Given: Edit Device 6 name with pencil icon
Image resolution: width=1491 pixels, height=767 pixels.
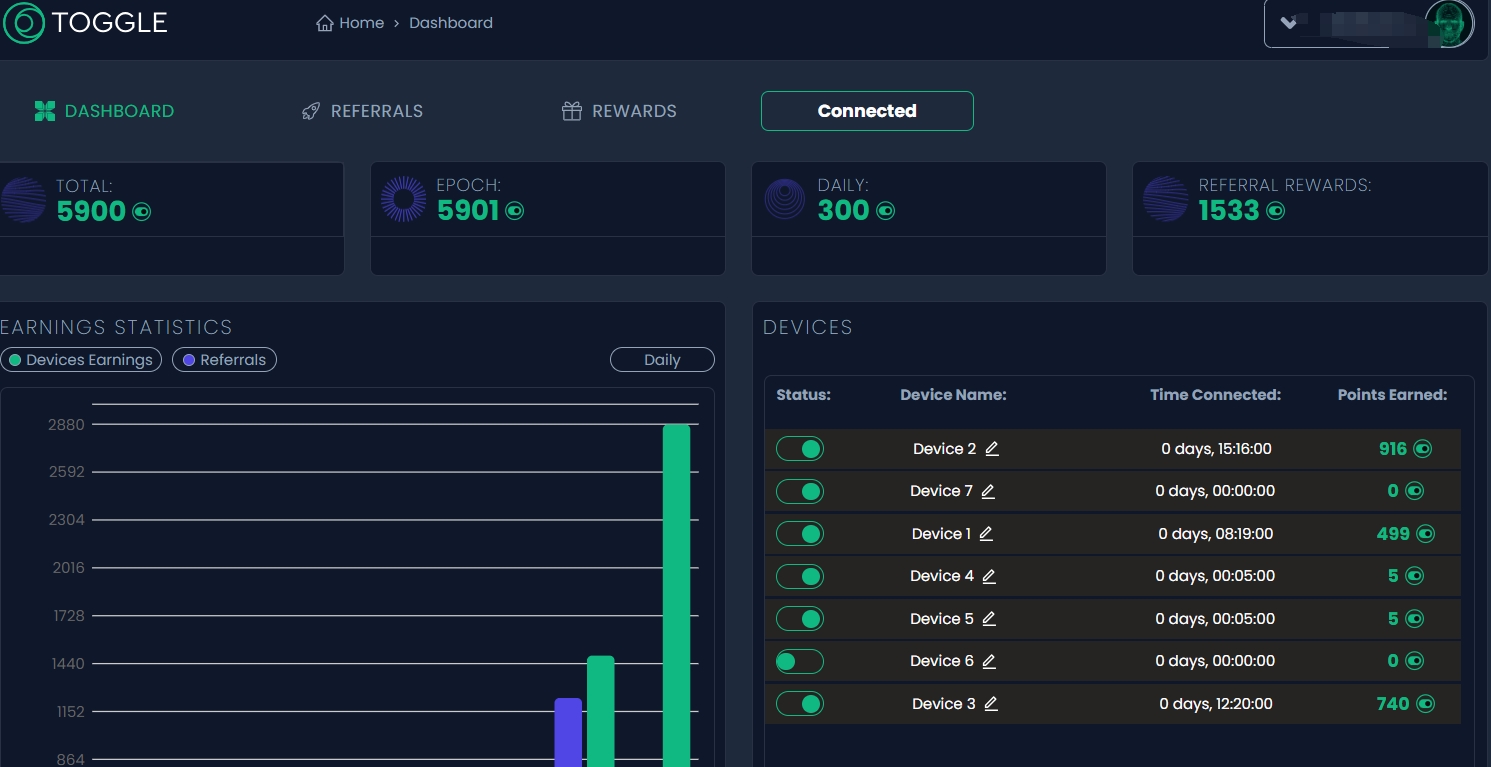Looking at the screenshot, I should pyautogui.click(x=989, y=661).
